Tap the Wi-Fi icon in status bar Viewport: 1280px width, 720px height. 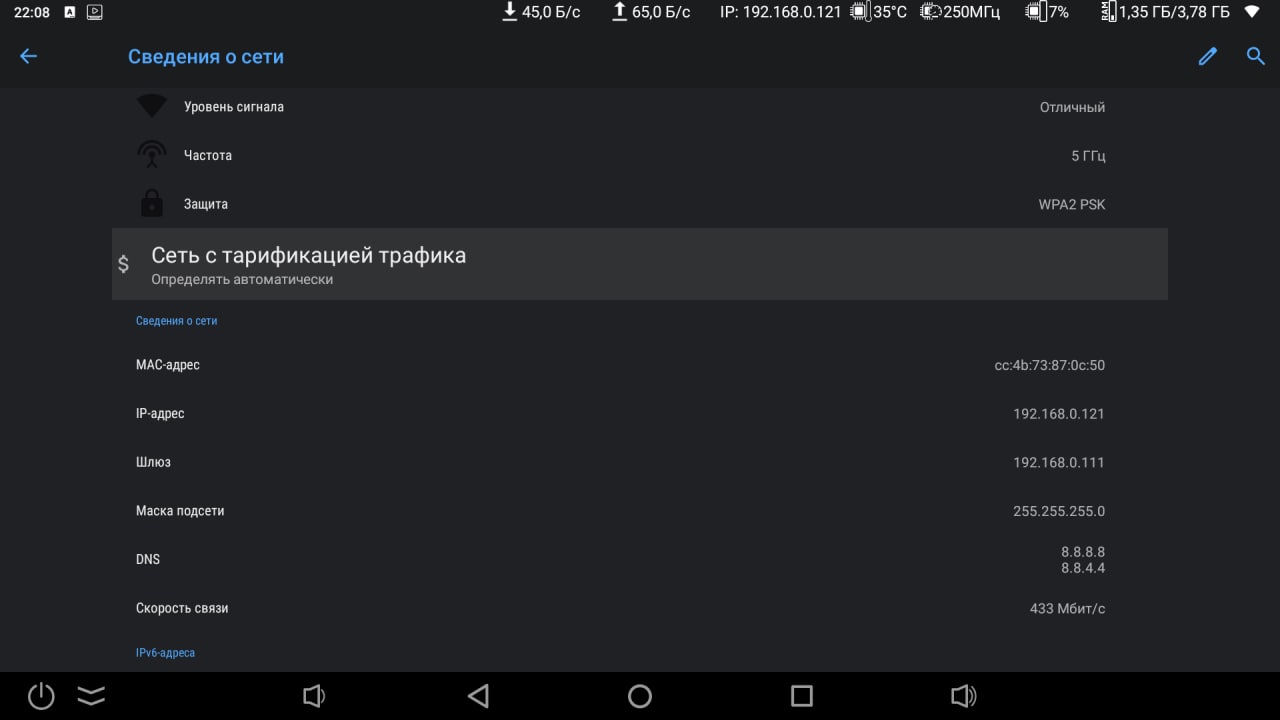coord(1251,12)
